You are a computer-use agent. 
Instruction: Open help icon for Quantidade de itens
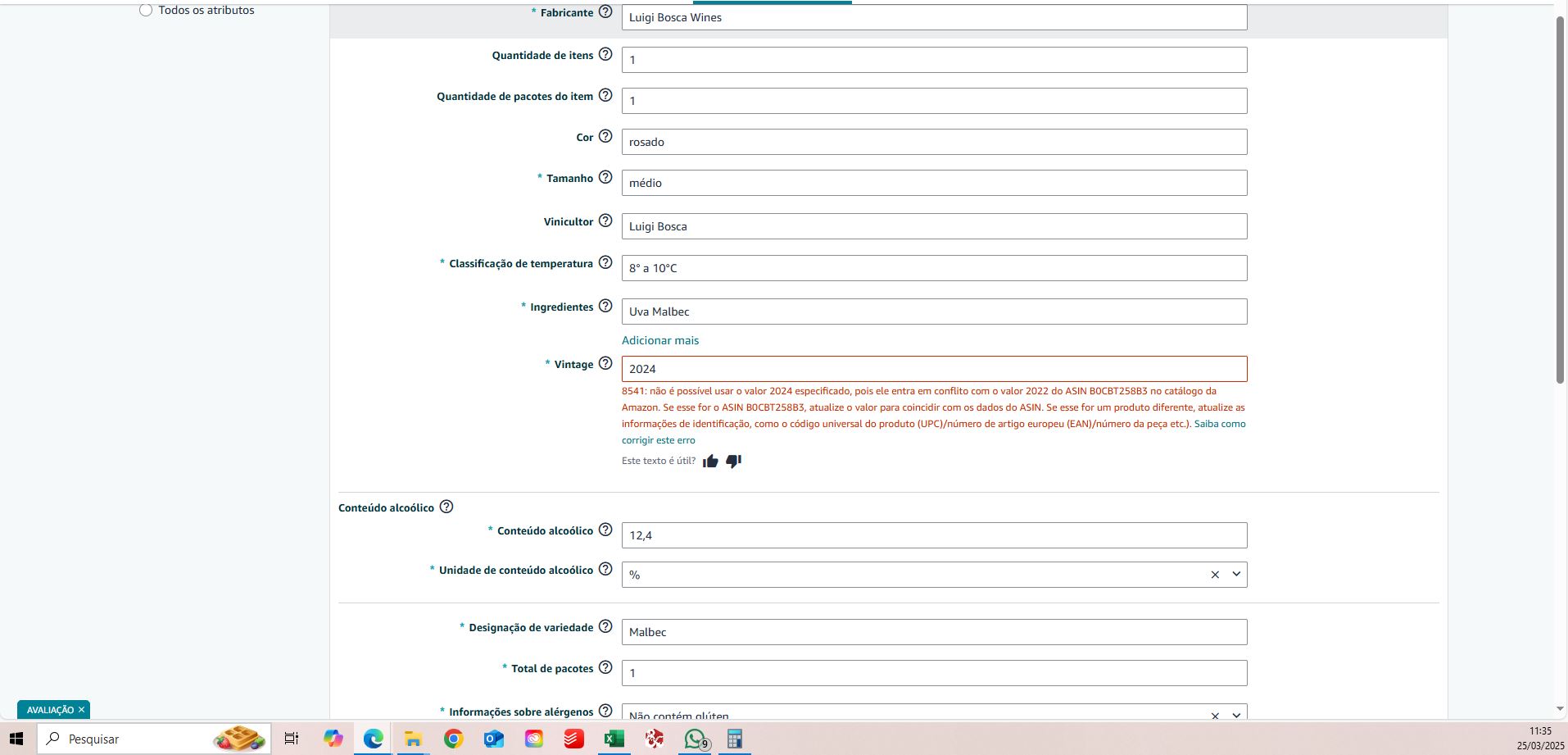tap(605, 54)
